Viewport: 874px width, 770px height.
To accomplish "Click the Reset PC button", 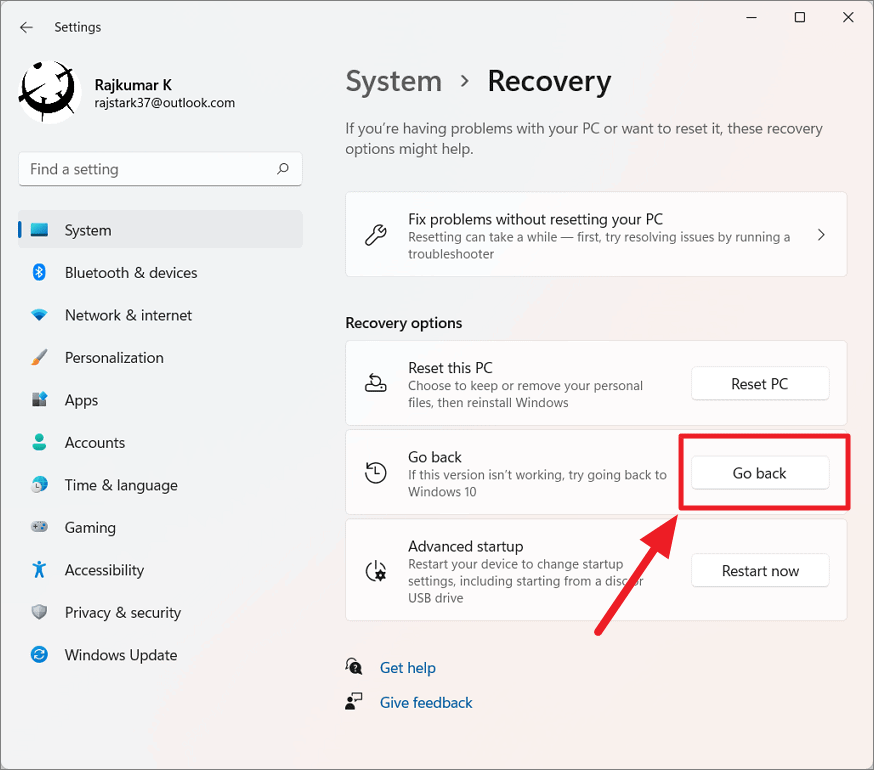I will tap(760, 383).
